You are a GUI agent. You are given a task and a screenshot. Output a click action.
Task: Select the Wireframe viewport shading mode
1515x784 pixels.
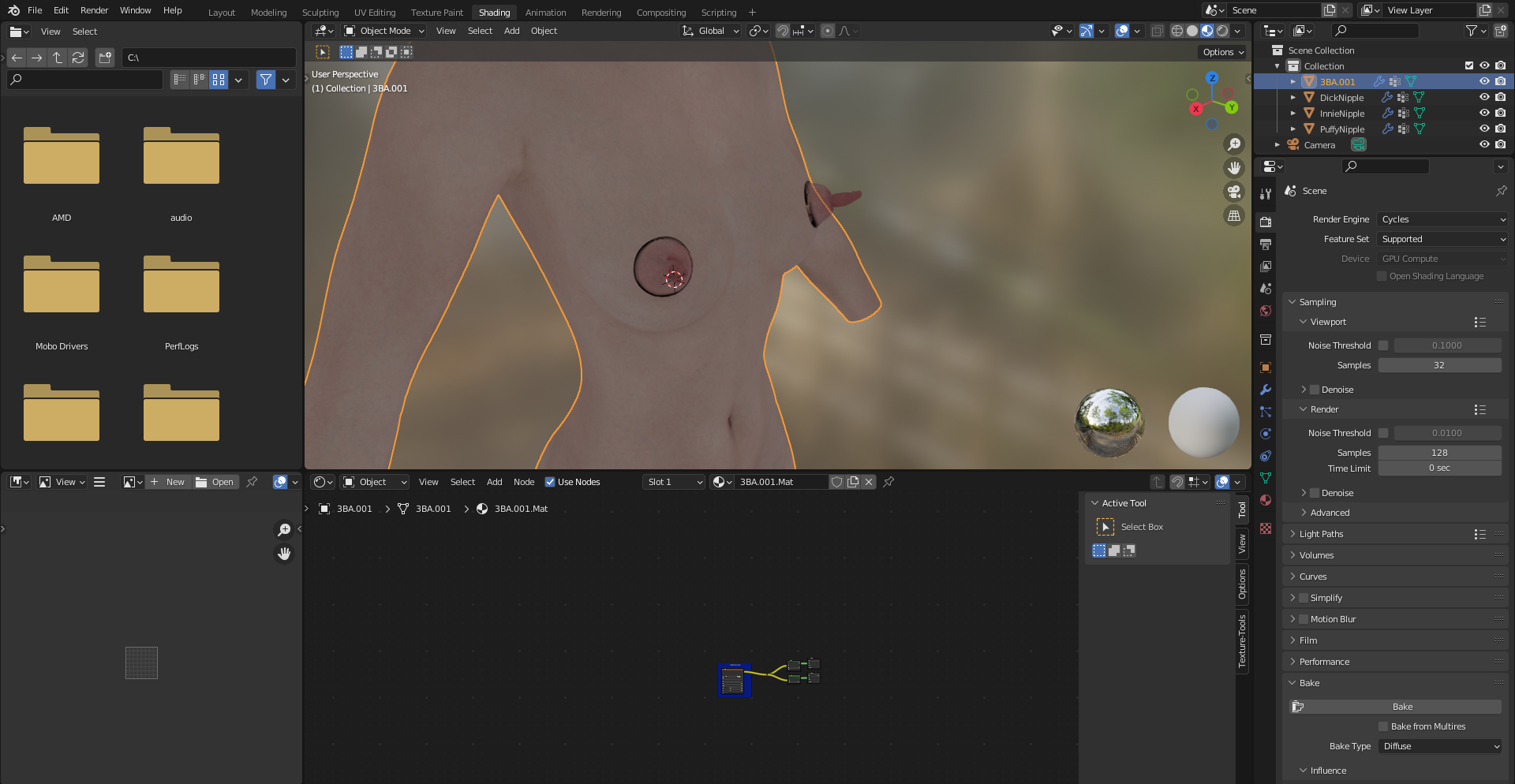pos(1177,31)
